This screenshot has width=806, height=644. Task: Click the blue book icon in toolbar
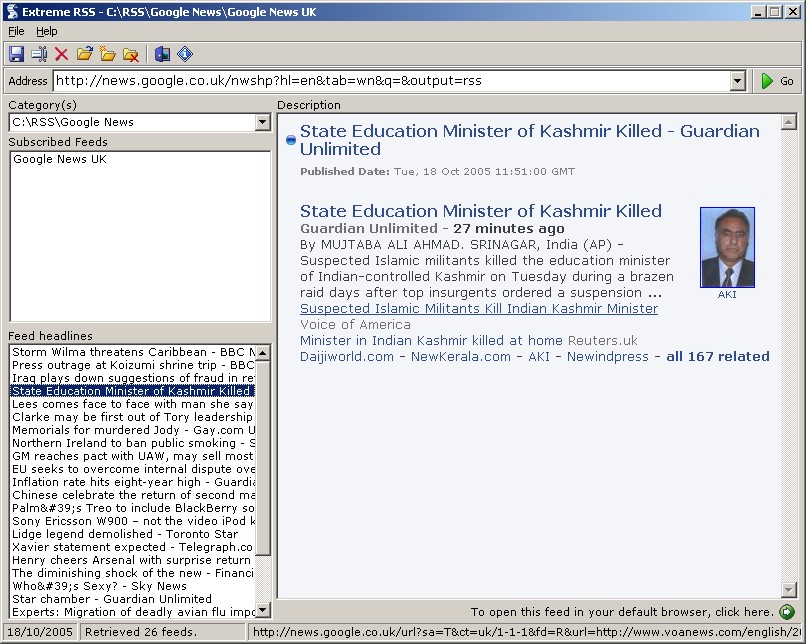(162, 54)
